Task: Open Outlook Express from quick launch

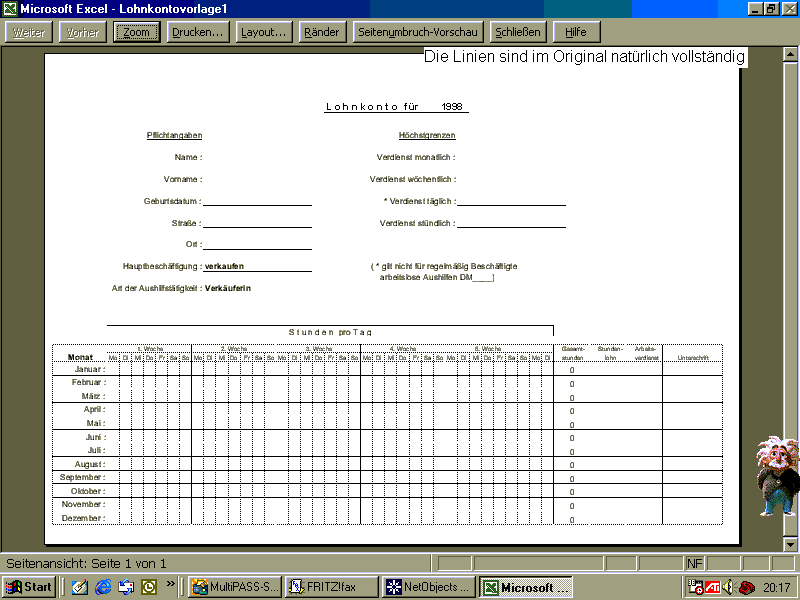Action: (x=126, y=587)
